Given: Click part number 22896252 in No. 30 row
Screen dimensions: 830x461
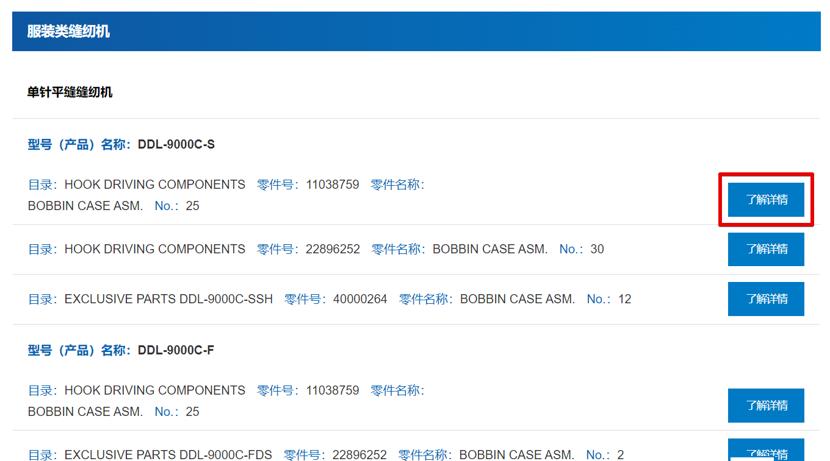Looking at the screenshot, I should pos(332,249).
